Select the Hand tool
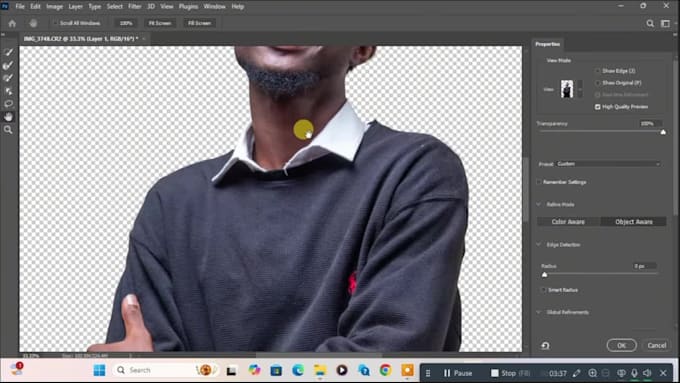680x383 pixels. 8,117
